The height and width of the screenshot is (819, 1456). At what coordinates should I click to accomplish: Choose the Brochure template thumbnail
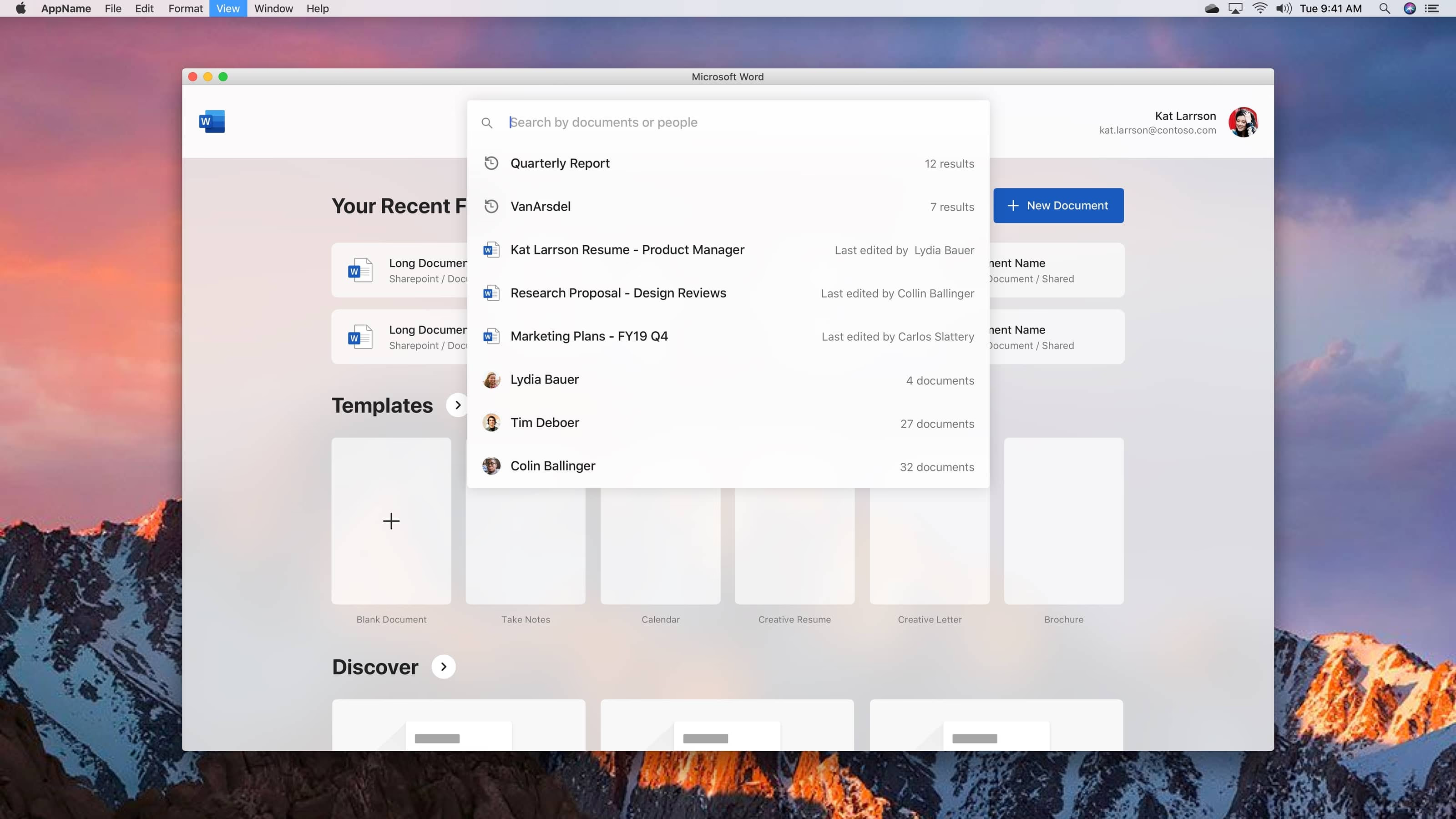click(1063, 521)
